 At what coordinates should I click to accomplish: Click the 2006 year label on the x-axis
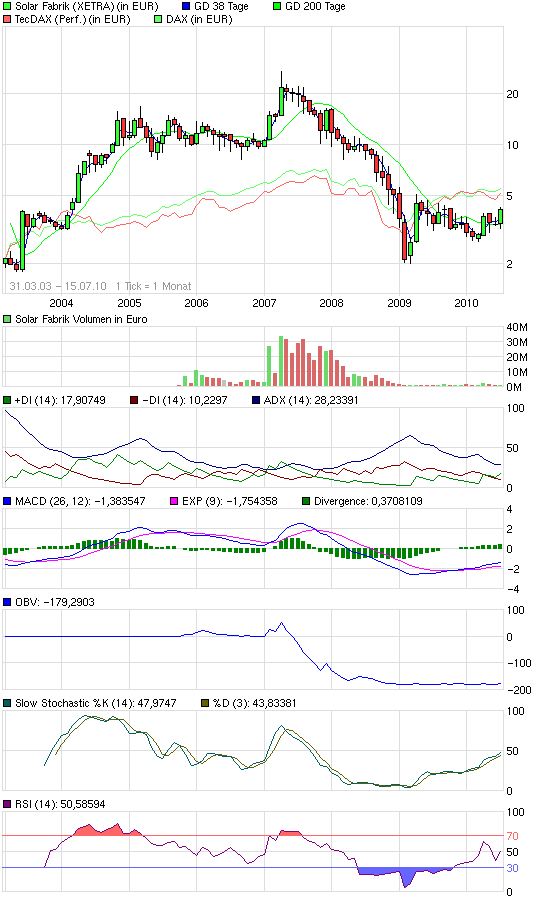(196, 303)
